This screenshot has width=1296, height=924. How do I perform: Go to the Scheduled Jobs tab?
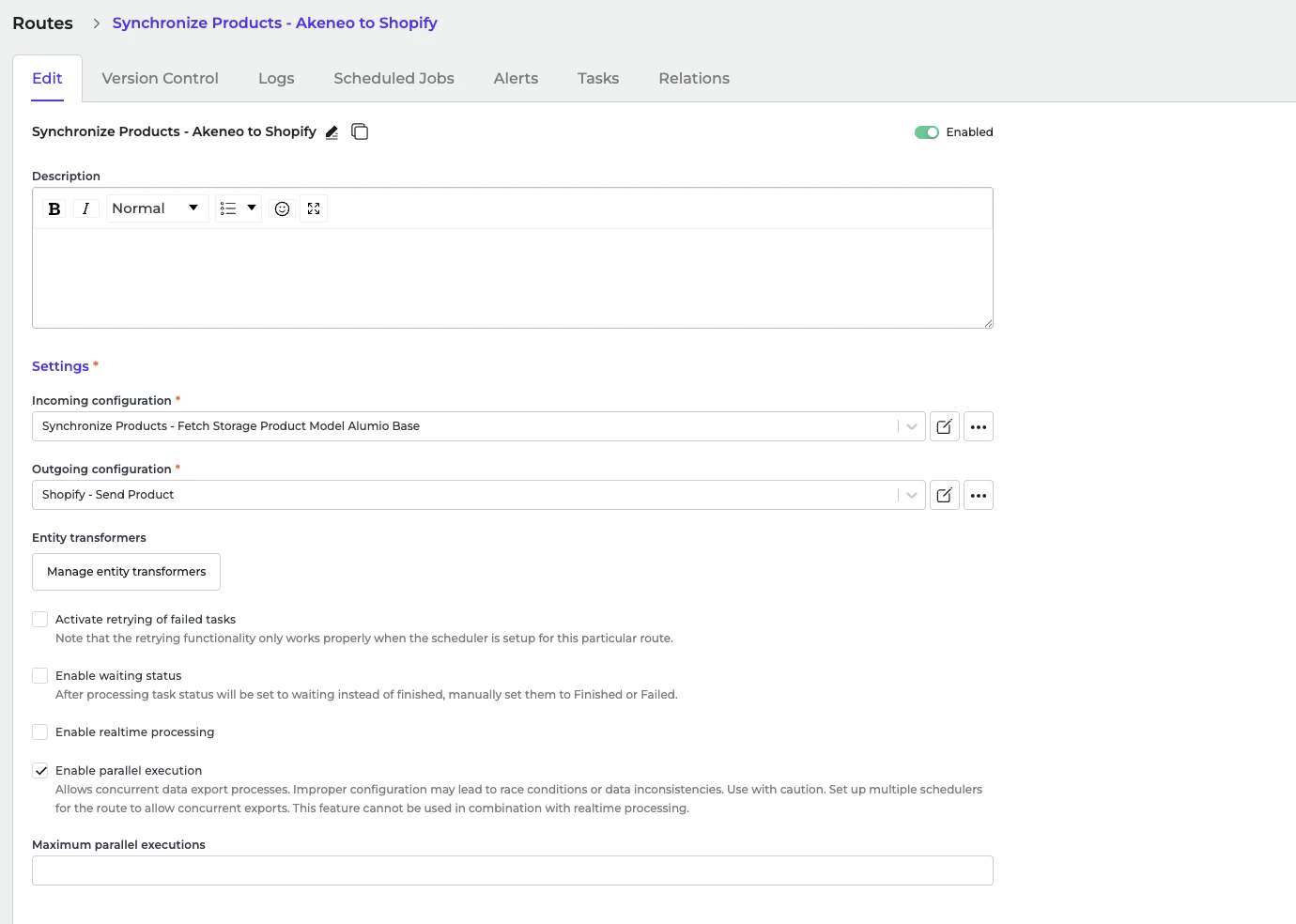[x=393, y=79]
